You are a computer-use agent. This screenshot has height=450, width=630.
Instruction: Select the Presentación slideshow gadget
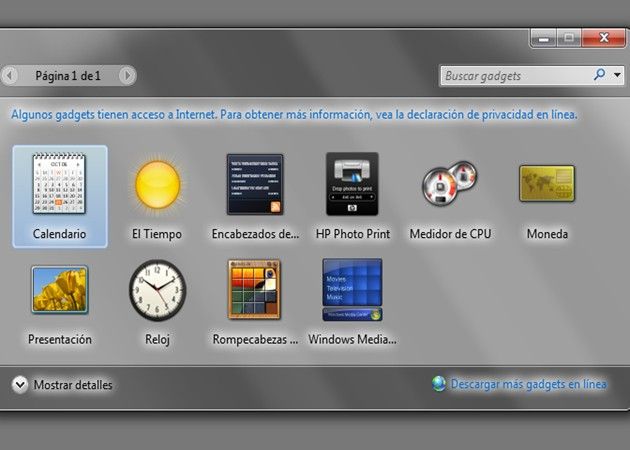[x=59, y=290]
